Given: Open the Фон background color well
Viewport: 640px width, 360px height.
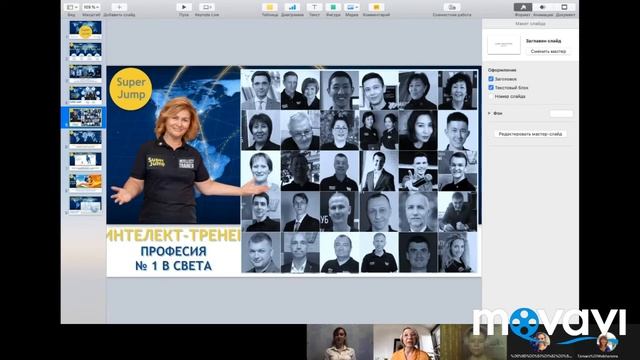Looking at the screenshot, I should pyautogui.click(x=561, y=113).
